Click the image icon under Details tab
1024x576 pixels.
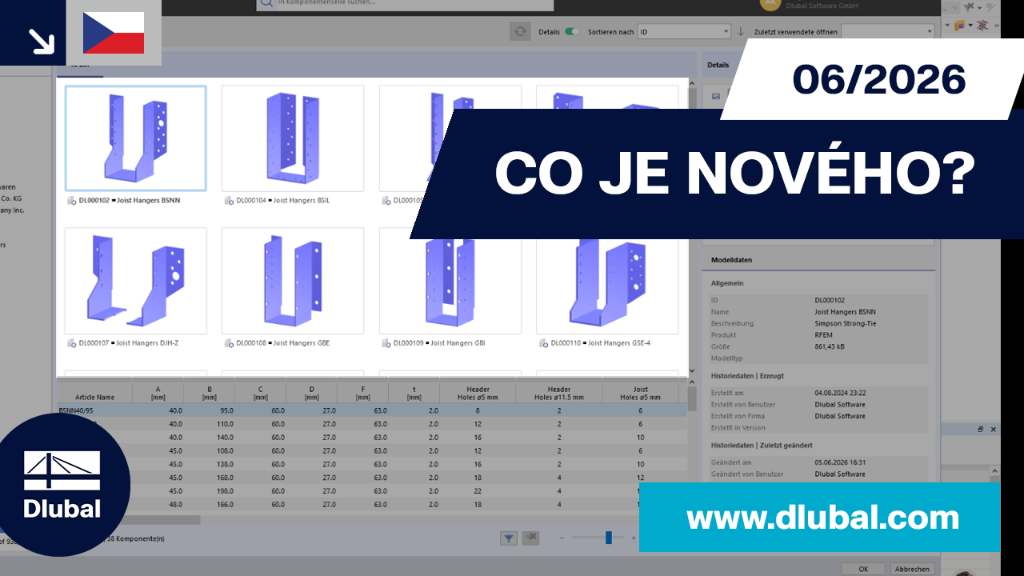point(716,96)
